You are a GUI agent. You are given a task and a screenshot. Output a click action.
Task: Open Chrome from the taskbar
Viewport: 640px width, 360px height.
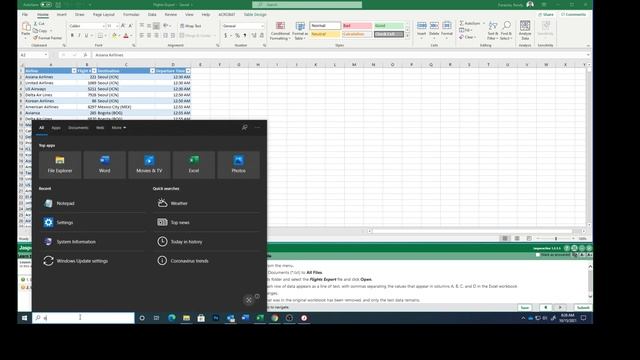275,318
